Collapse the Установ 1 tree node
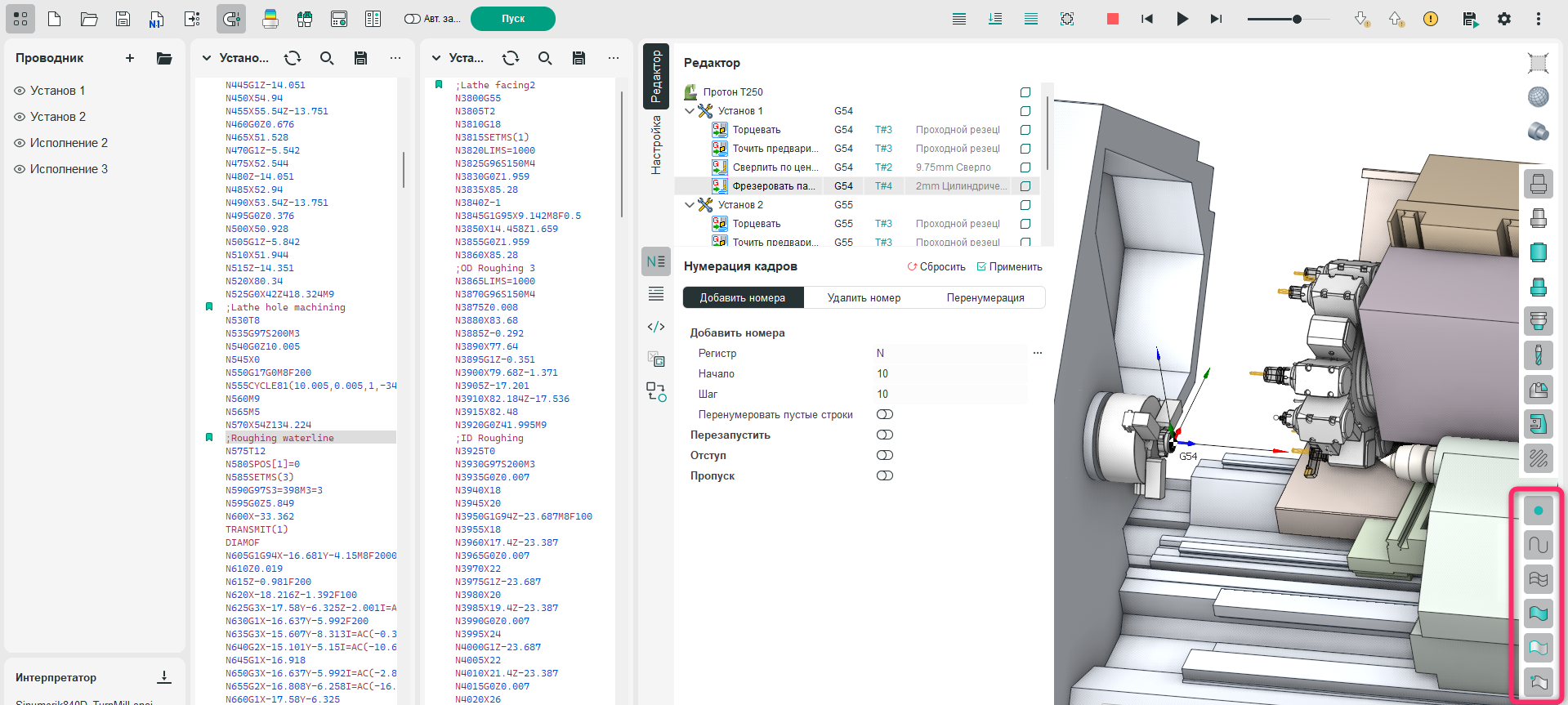The width and height of the screenshot is (1568, 705). pyautogui.click(x=690, y=111)
